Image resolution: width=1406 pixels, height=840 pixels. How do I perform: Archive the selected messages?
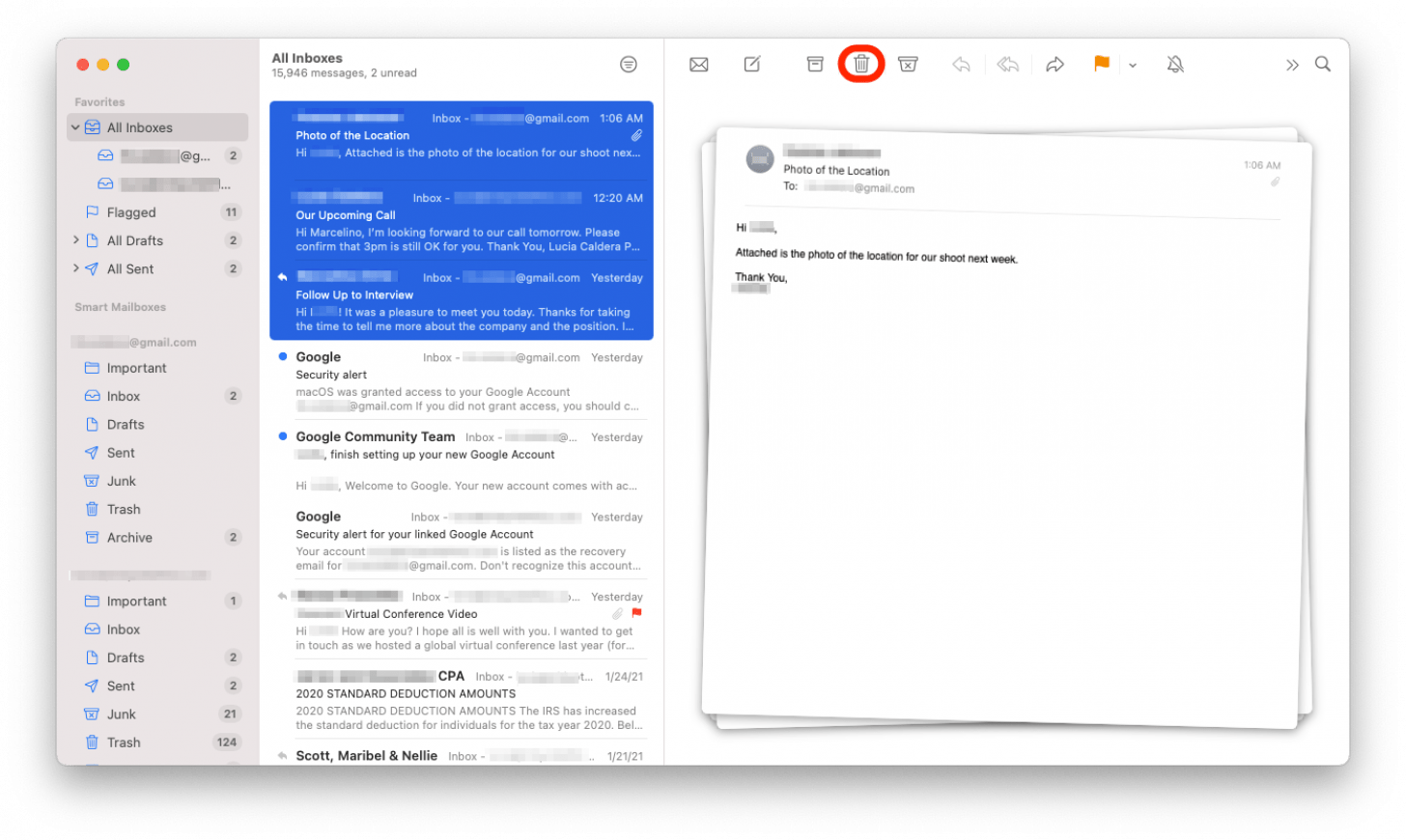(x=815, y=65)
